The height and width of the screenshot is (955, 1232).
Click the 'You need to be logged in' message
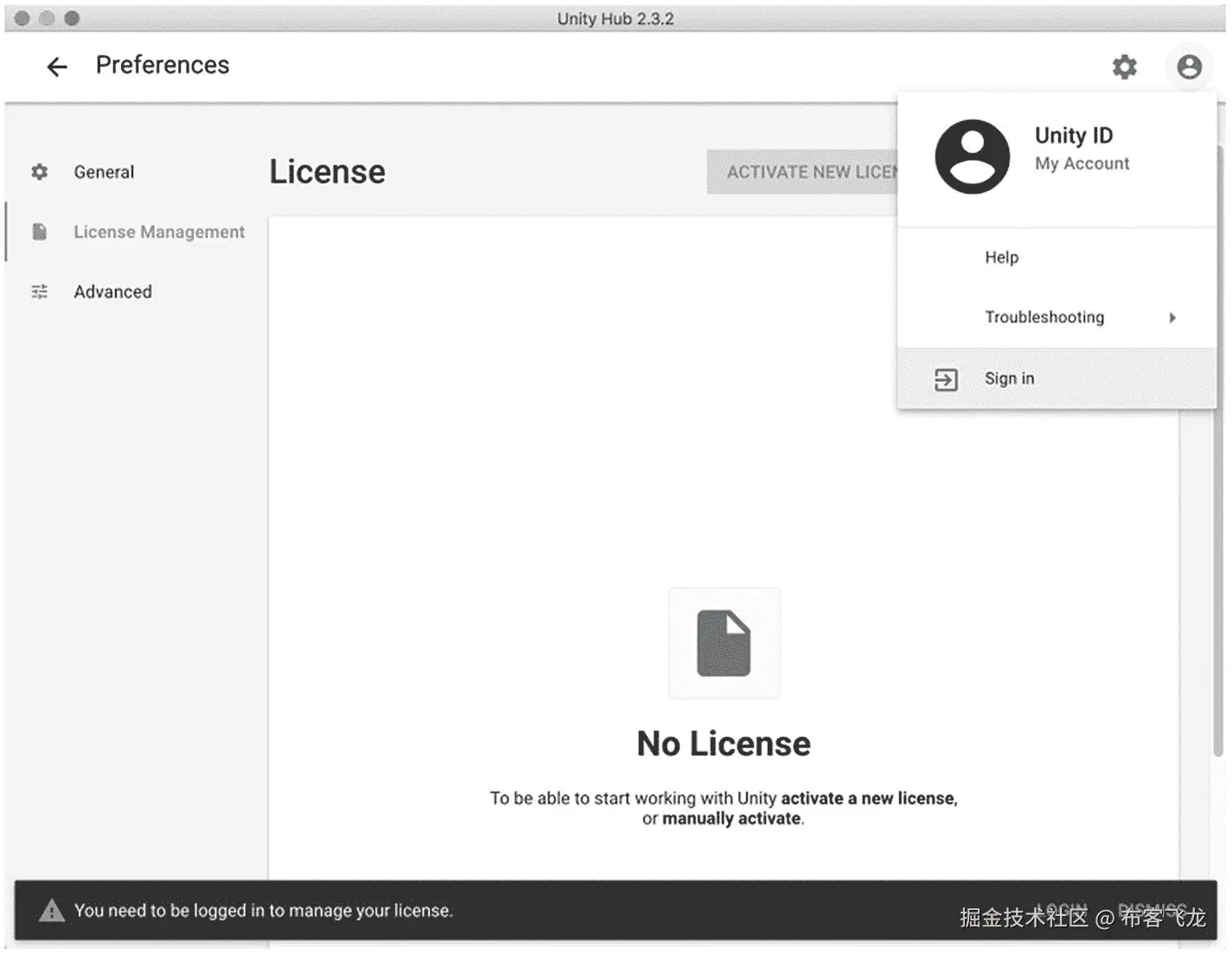tap(263, 910)
